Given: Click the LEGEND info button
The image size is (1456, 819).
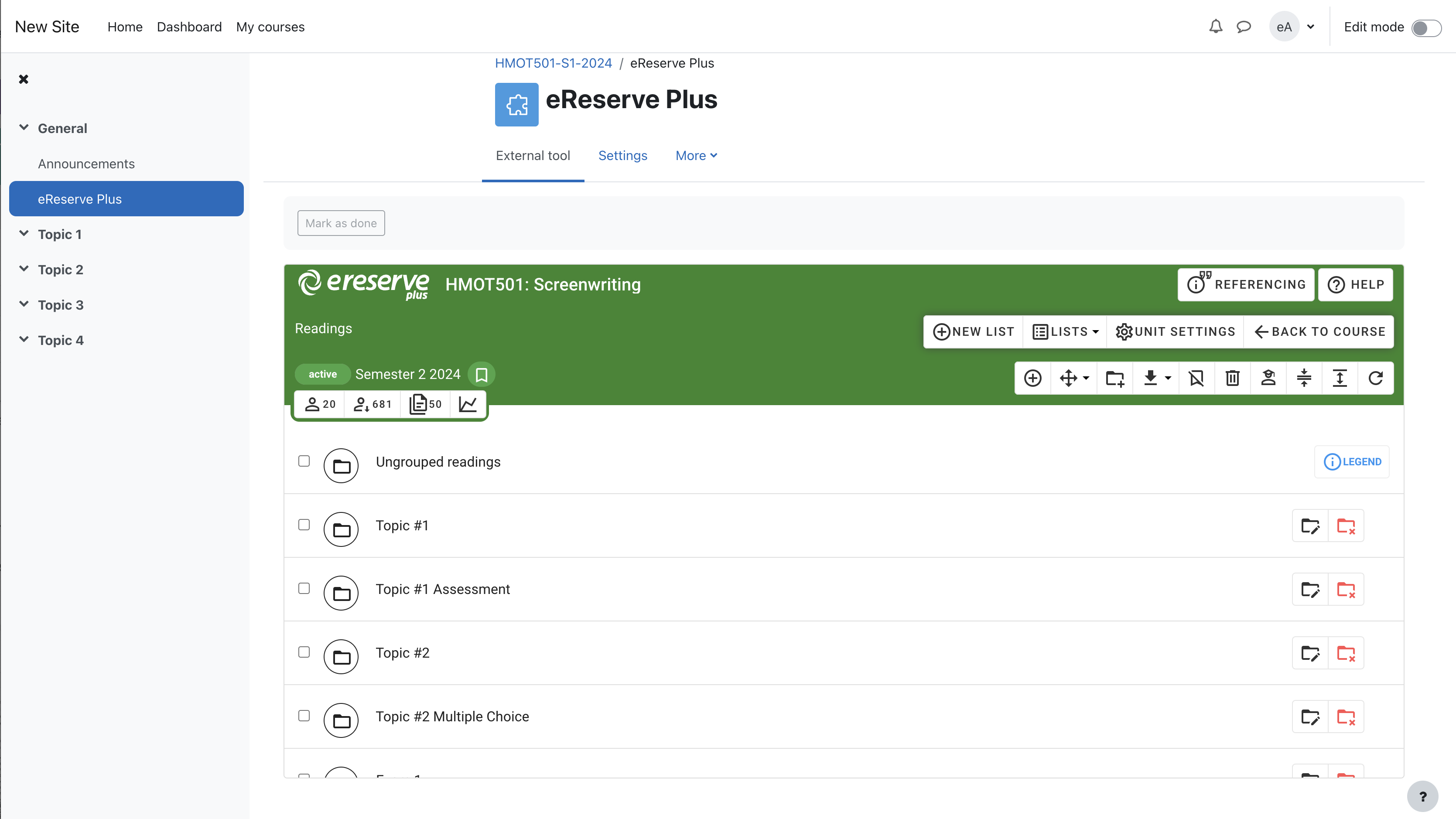Looking at the screenshot, I should pos(1352,462).
